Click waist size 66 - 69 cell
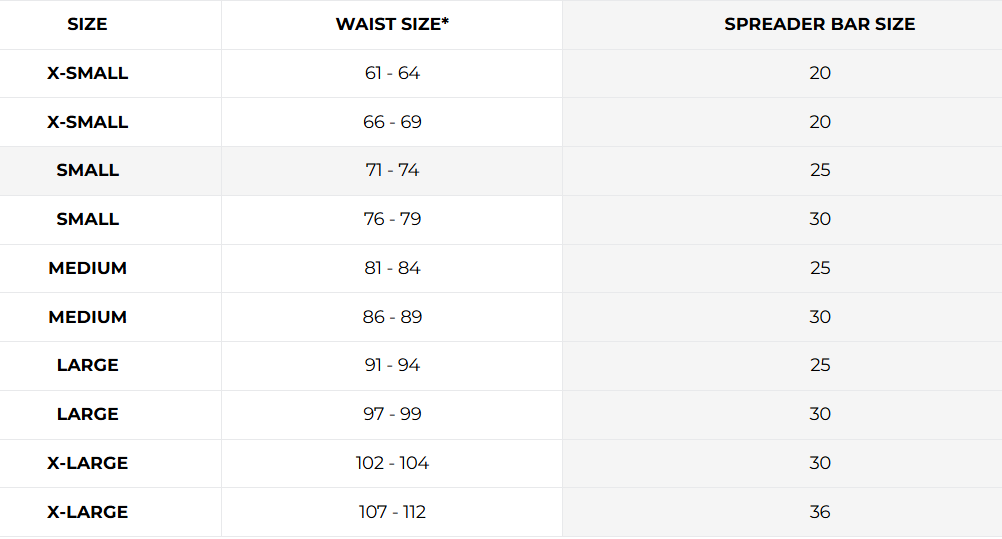The width and height of the screenshot is (1002, 539). click(392, 122)
